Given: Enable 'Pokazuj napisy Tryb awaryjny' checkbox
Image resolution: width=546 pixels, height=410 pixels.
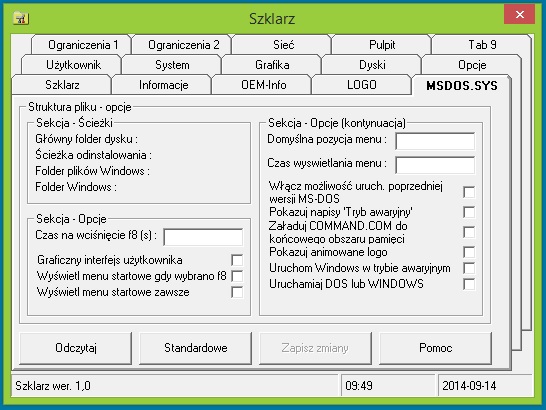Looking at the screenshot, I should point(469,212).
